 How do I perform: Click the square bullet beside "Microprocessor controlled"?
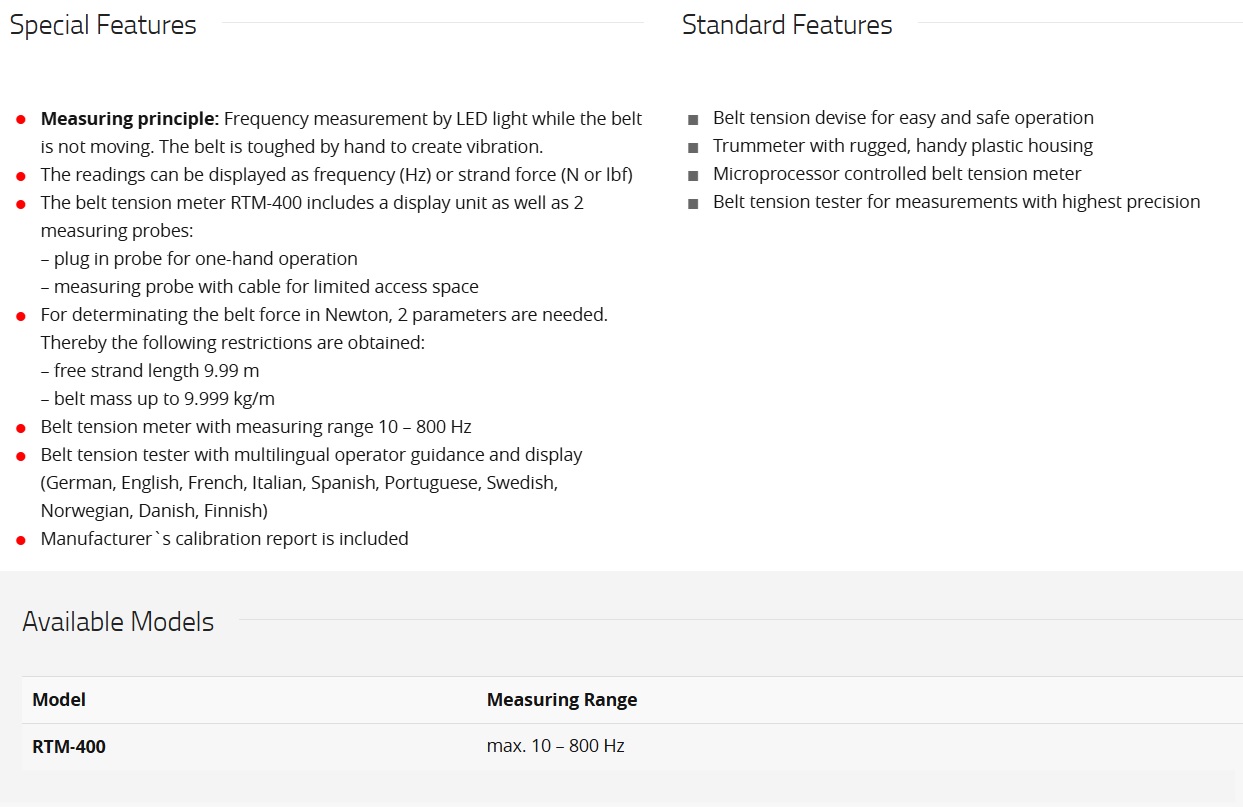pos(693,176)
